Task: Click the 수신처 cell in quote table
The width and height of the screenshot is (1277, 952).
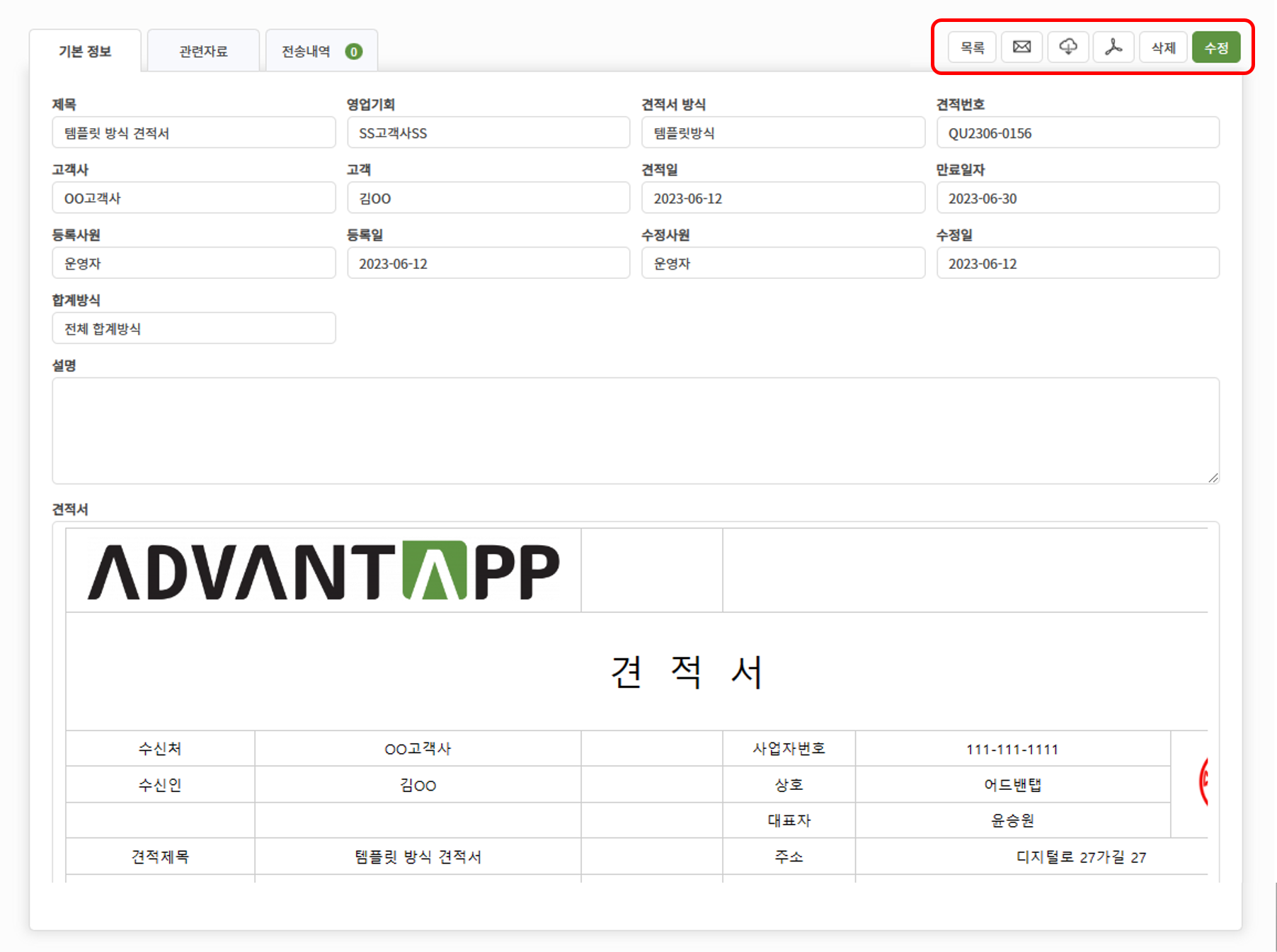Action: pos(160,748)
